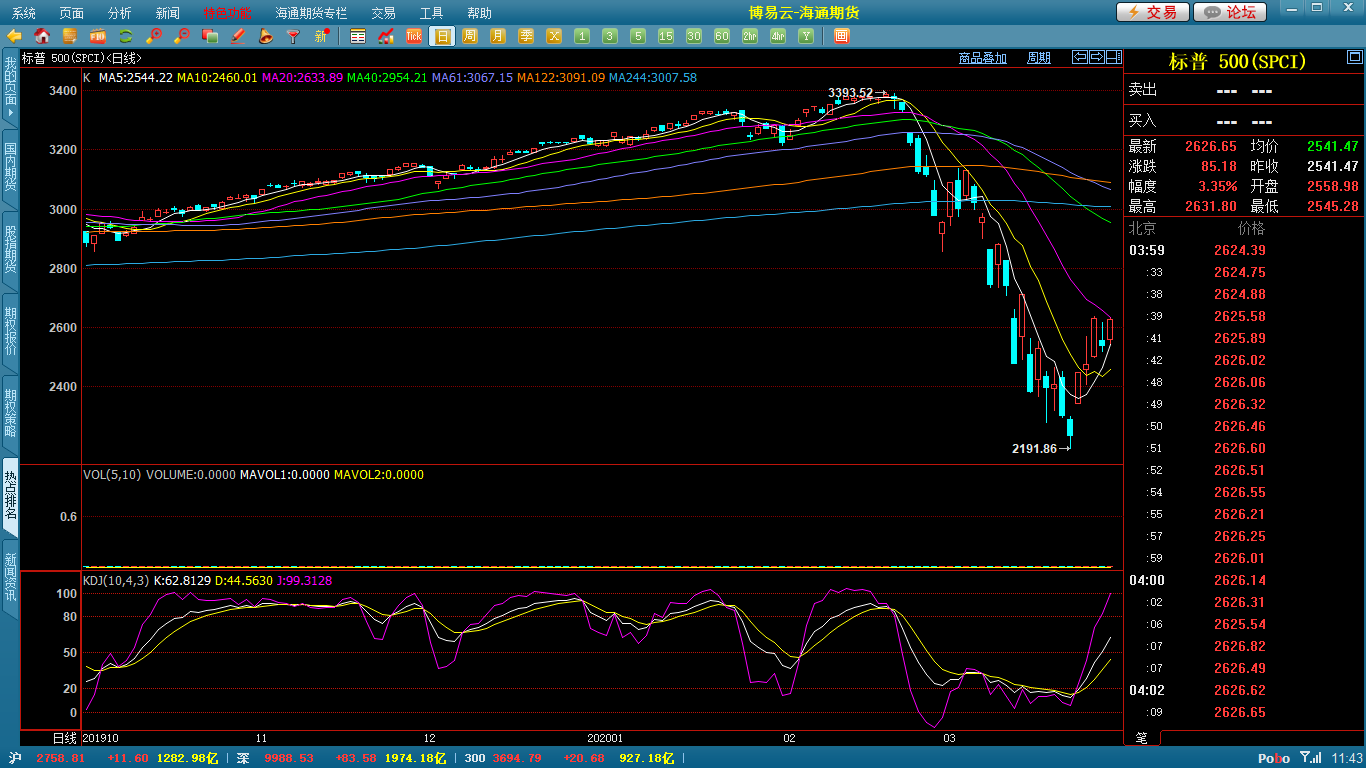The height and width of the screenshot is (768, 1366).
Task: Select the 15-minute period button
Action: [x=666, y=36]
